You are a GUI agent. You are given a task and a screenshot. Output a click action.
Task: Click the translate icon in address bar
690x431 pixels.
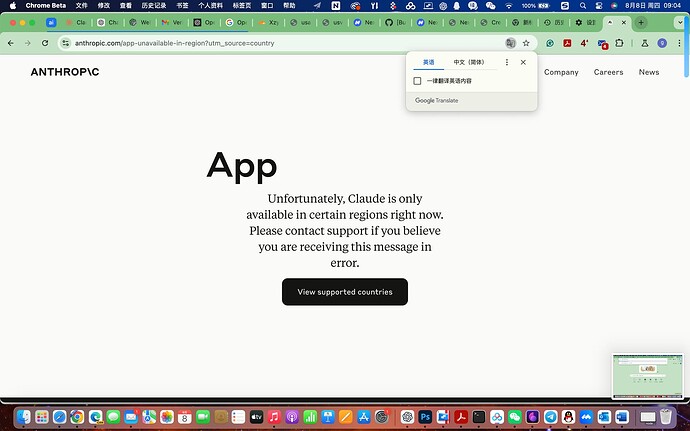(510, 43)
